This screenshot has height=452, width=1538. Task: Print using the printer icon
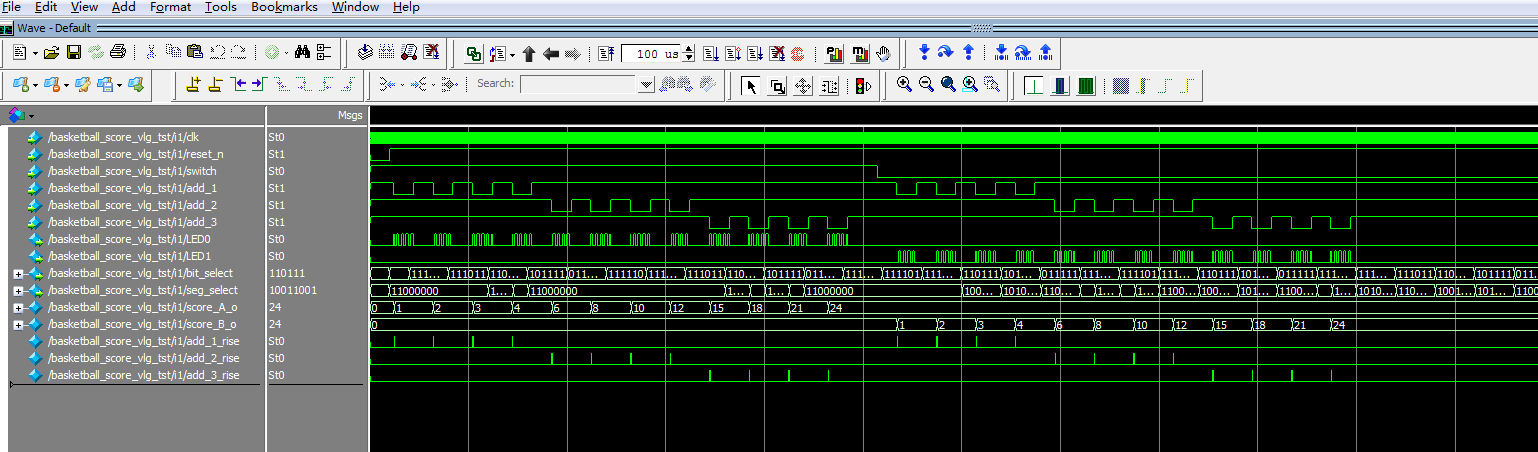pyautogui.click(x=118, y=53)
